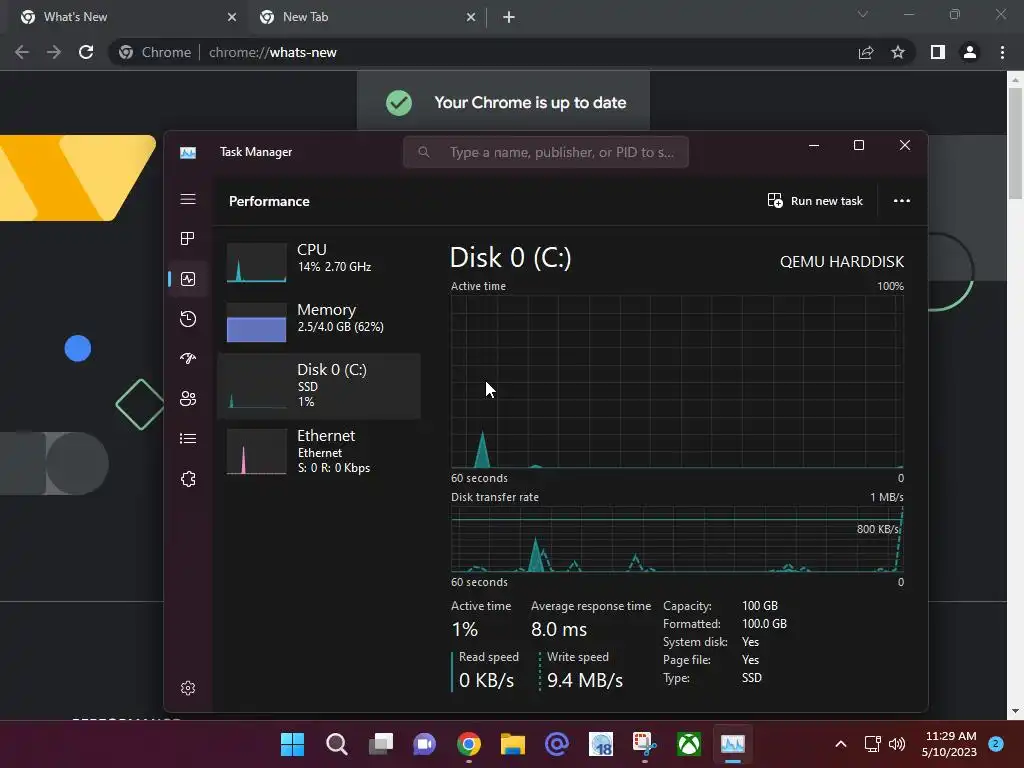Open Users page in Task Manager sidebar
The width and height of the screenshot is (1024, 768).
(x=188, y=398)
